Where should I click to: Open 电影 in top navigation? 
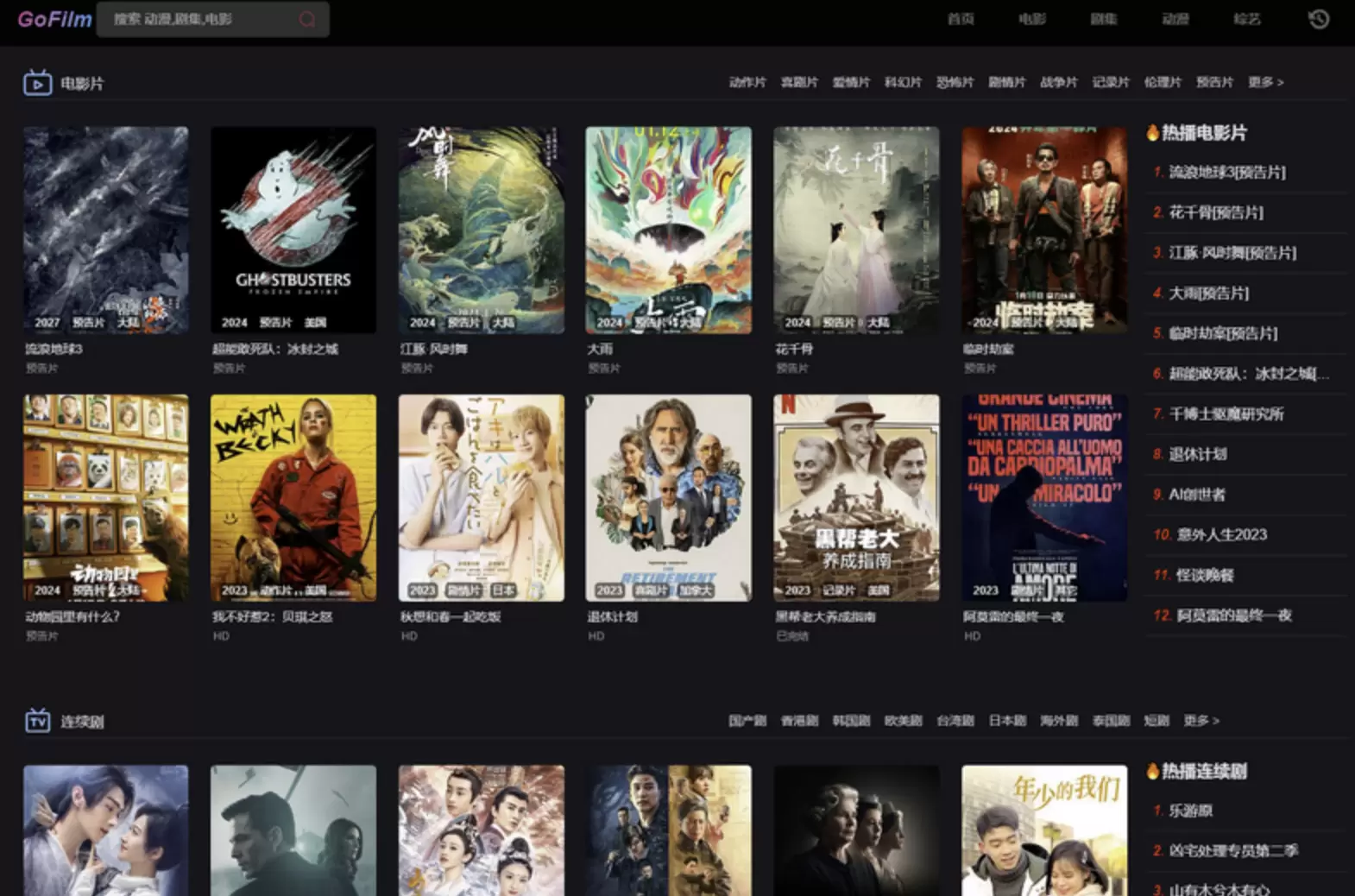[1032, 19]
